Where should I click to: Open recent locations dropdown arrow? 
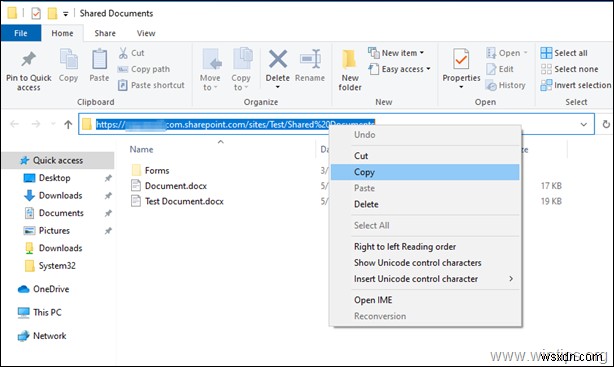click(53, 124)
